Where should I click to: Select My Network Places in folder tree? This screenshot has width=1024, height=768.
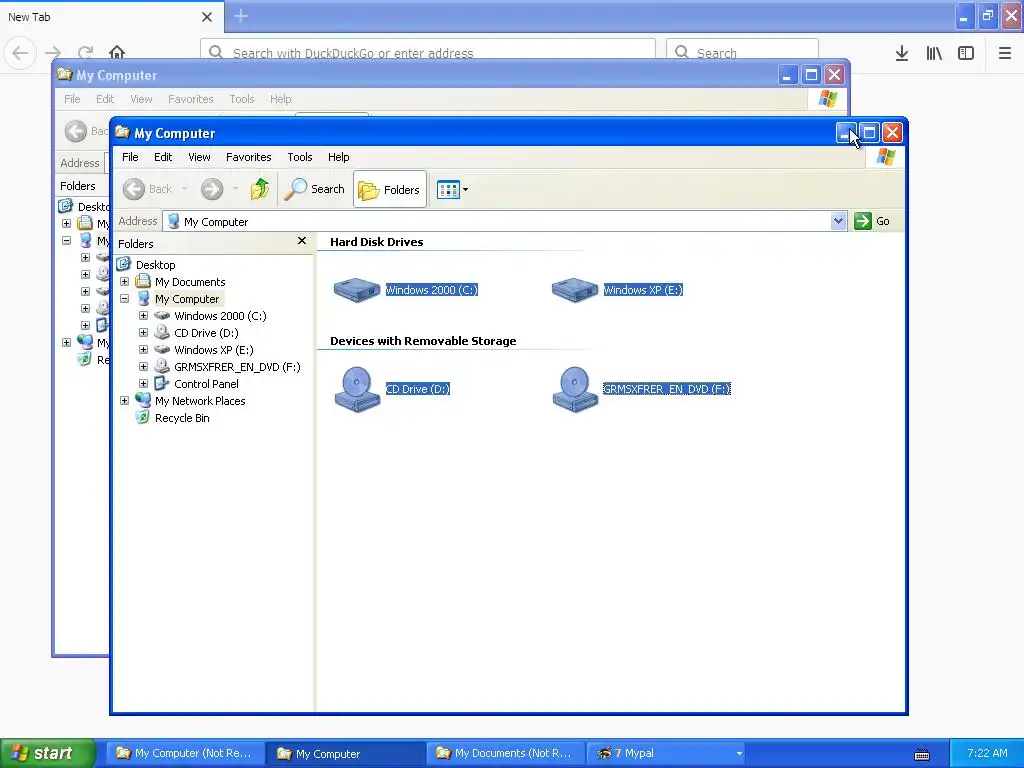point(200,400)
